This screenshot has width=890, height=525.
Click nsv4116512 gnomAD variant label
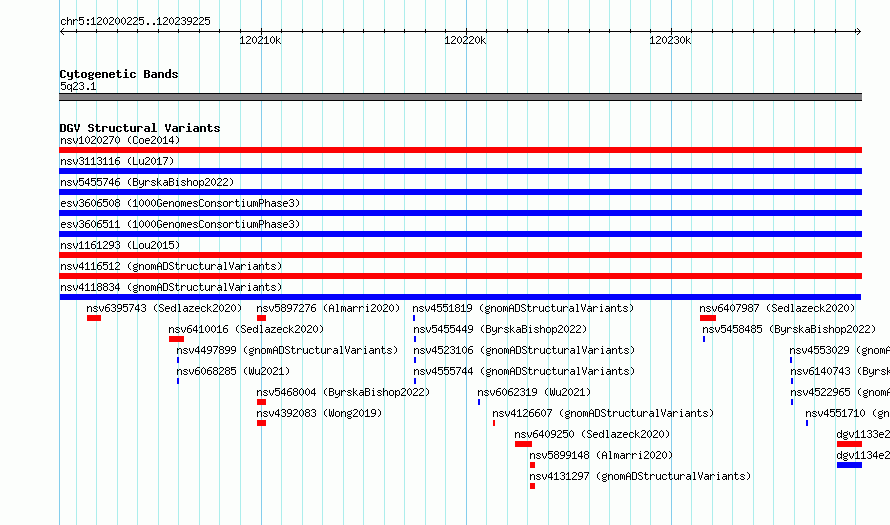(x=171, y=266)
